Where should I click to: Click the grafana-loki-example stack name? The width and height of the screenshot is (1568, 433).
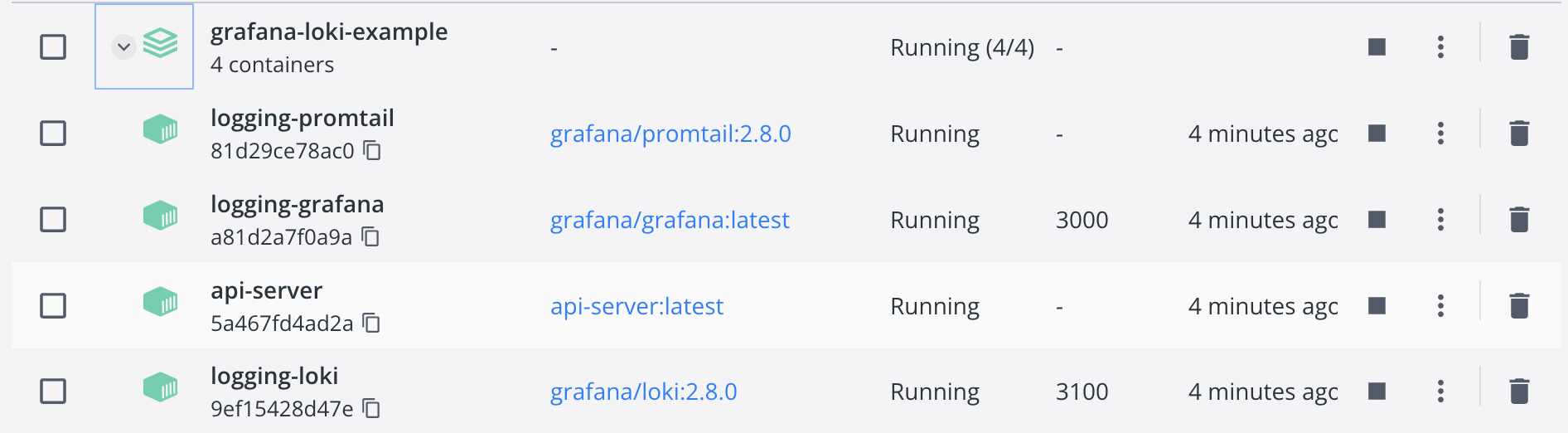(x=329, y=32)
